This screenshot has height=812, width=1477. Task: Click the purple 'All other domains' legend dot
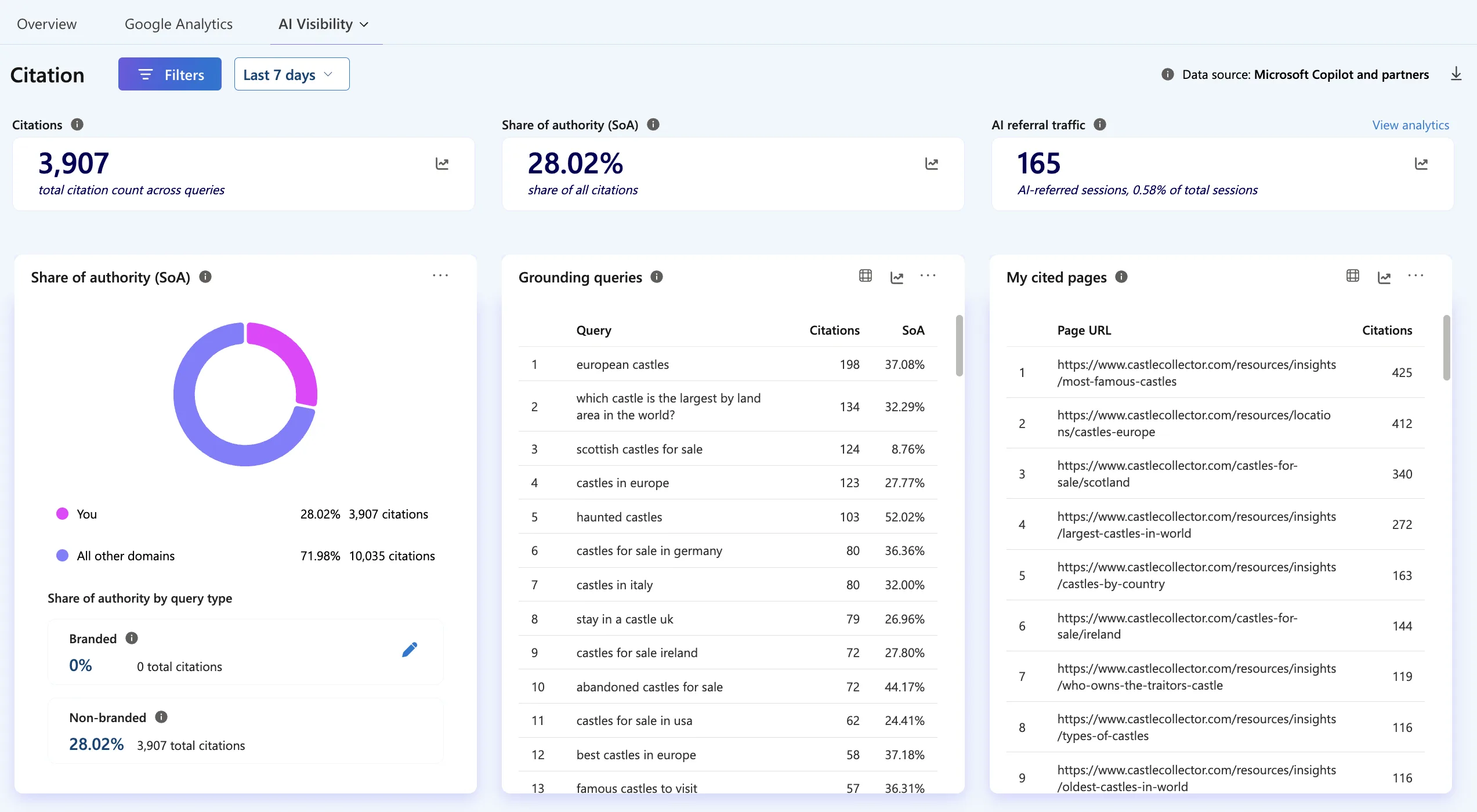click(62, 555)
